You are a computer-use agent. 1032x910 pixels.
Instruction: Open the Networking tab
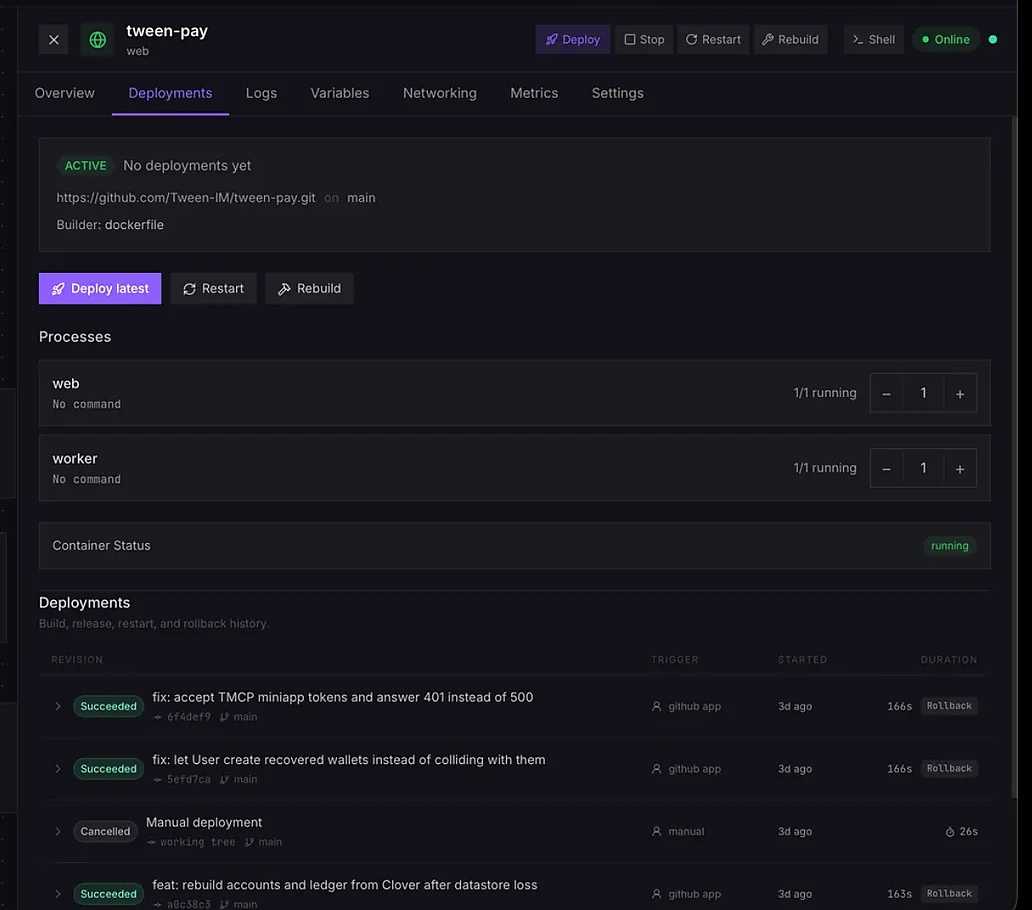coord(440,93)
